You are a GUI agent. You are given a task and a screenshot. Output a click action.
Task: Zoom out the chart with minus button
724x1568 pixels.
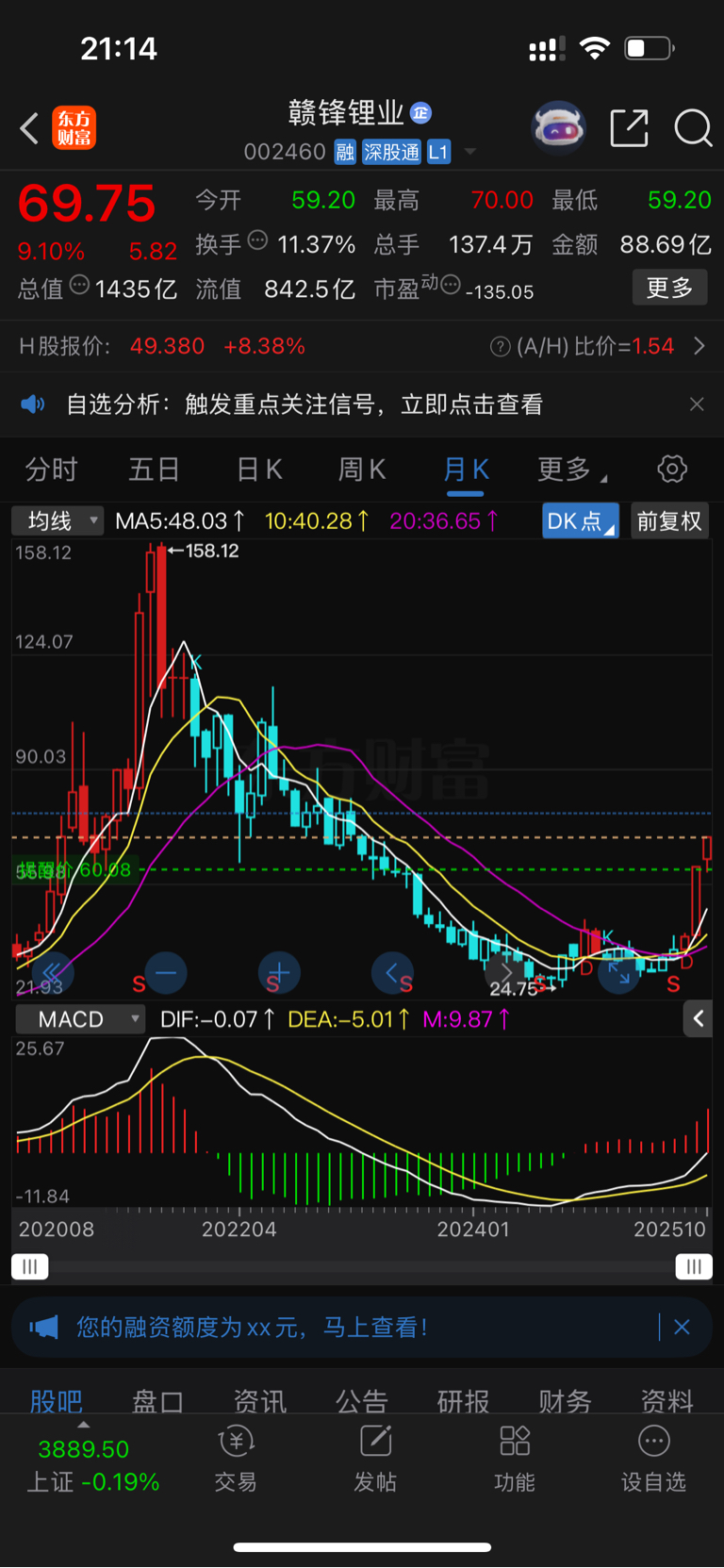[166, 972]
